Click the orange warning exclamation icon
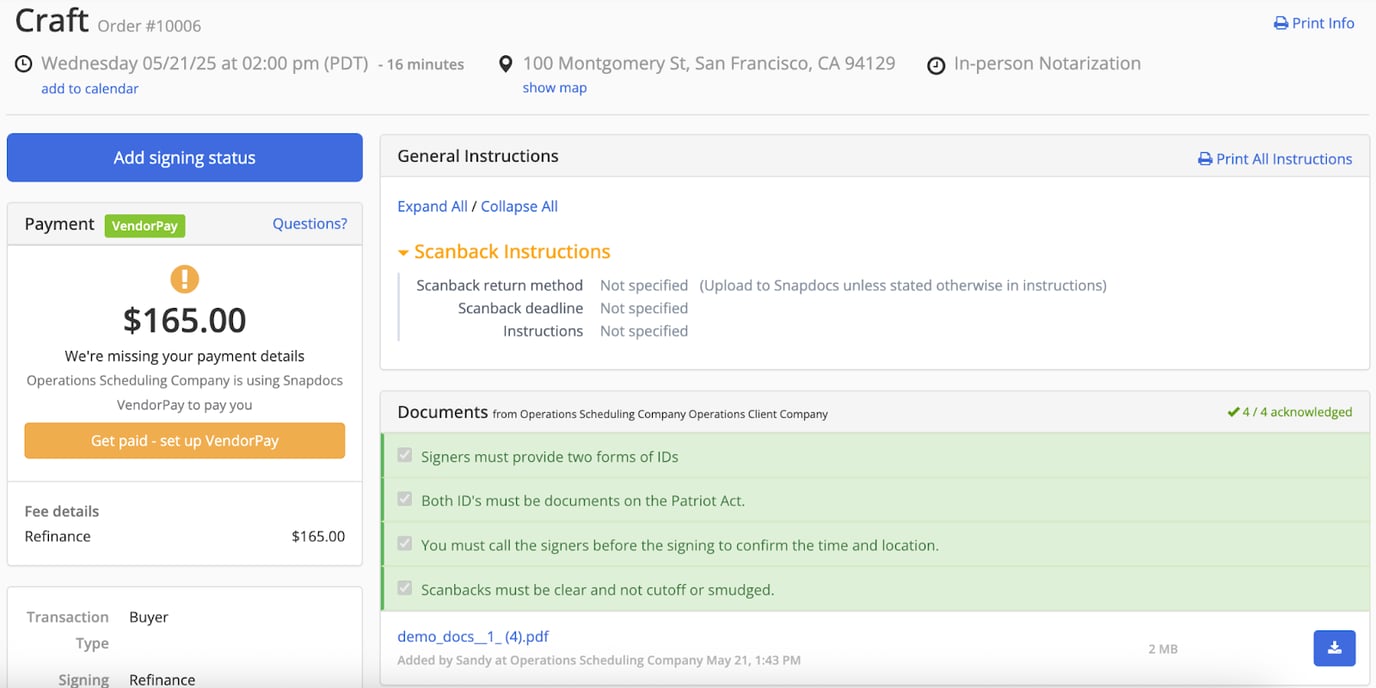Image resolution: width=1376 pixels, height=688 pixels. (x=185, y=279)
